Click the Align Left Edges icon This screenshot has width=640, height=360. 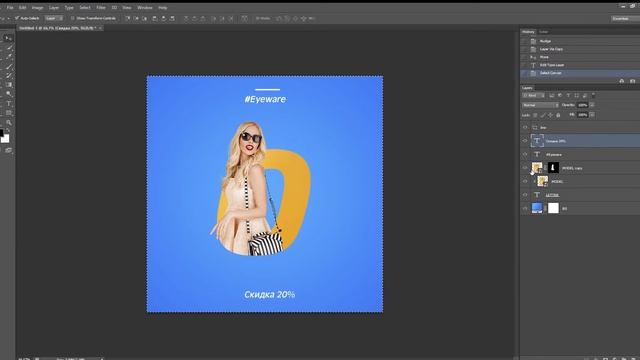(x=155, y=18)
